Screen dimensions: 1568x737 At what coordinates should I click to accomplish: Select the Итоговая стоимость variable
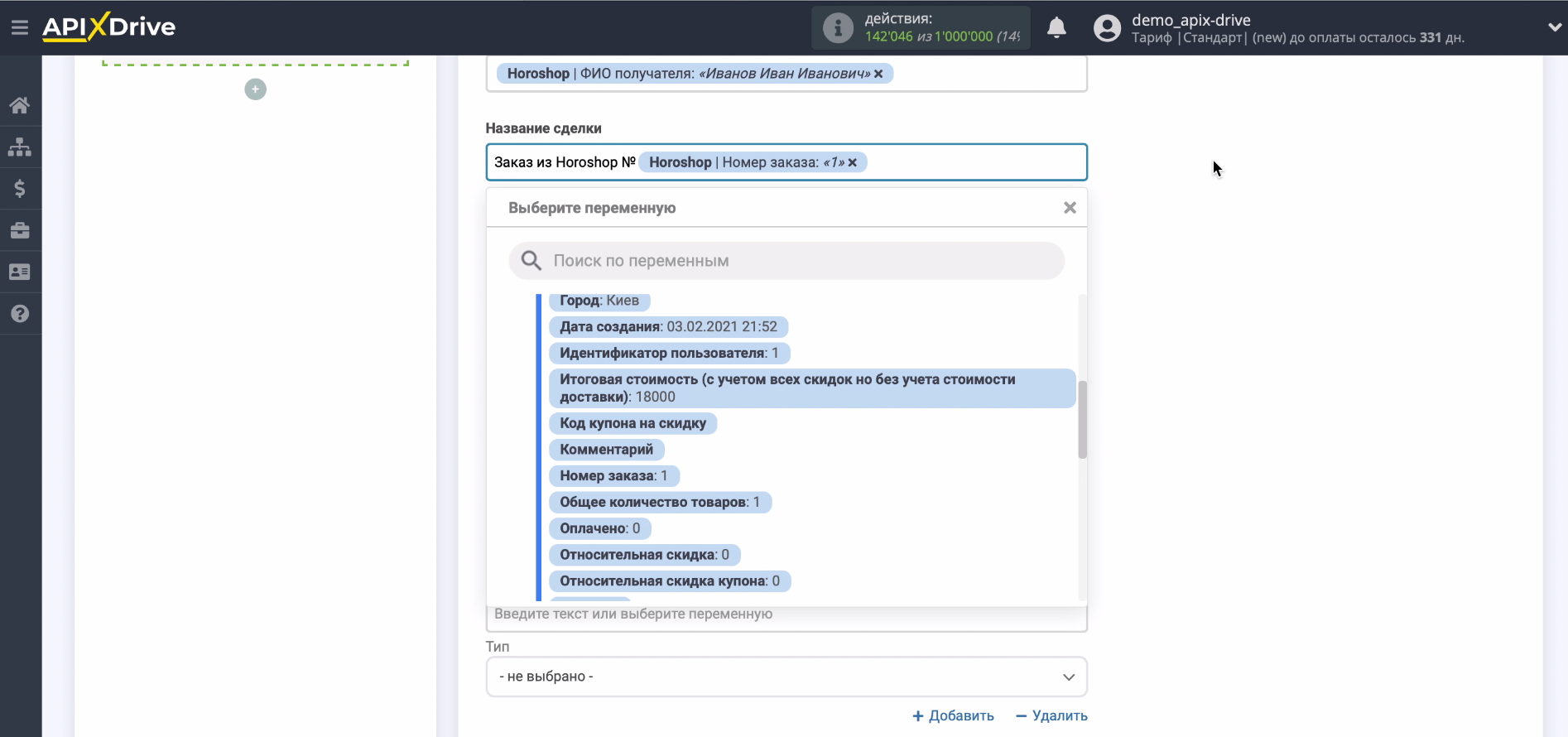click(812, 388)
